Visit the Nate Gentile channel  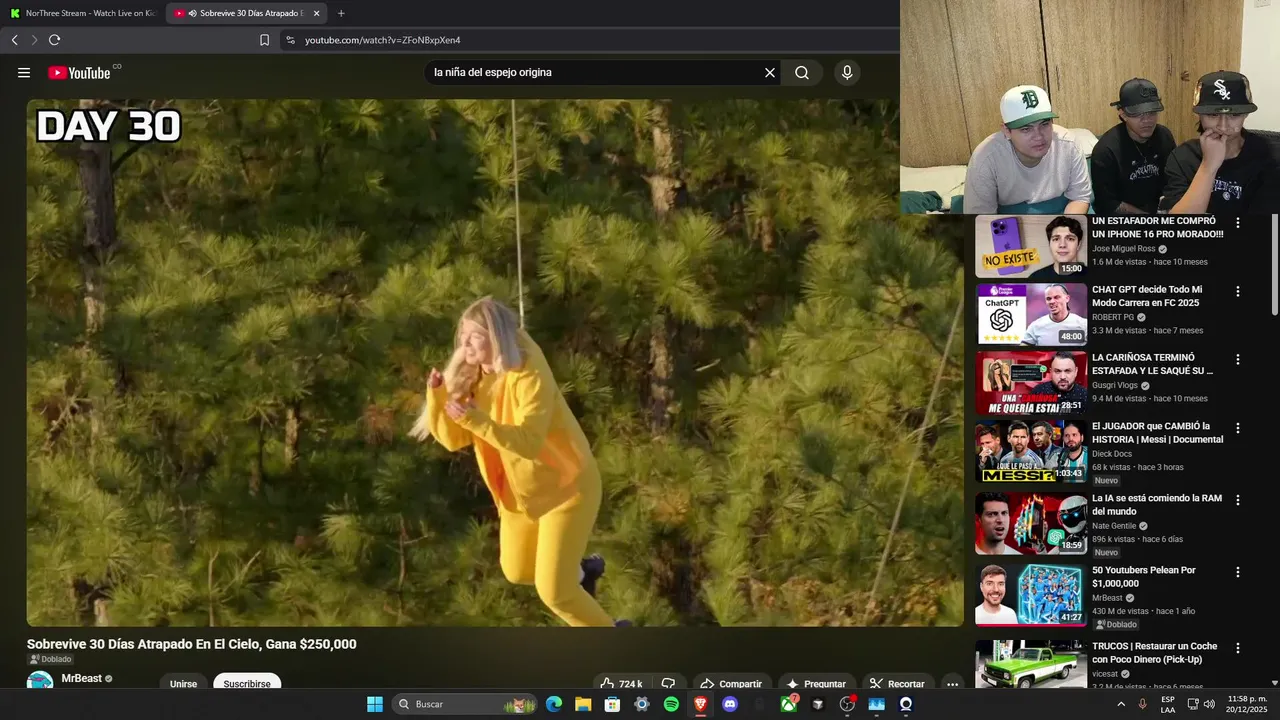1114,526
